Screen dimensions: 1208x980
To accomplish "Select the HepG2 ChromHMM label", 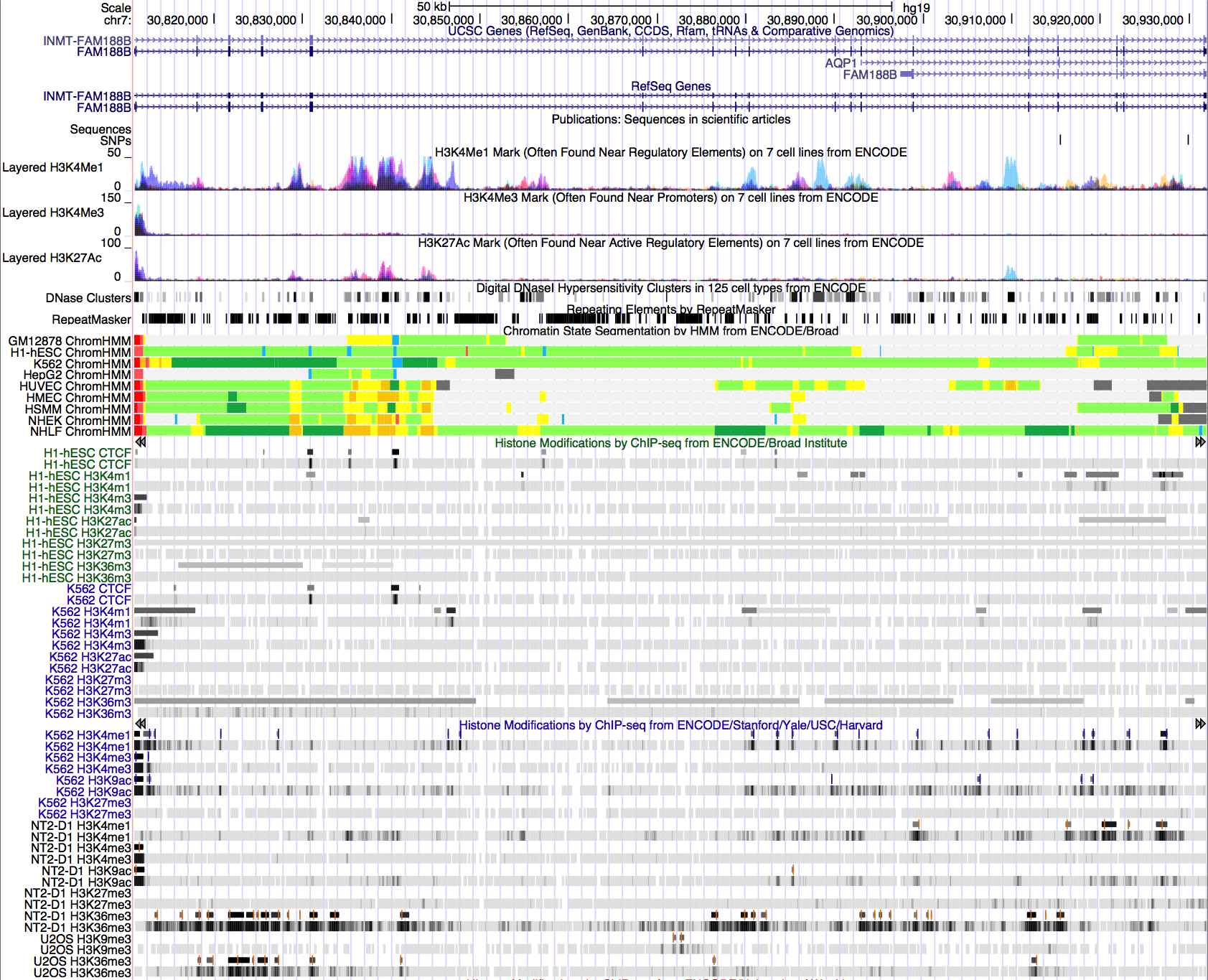I will (x=77, y=375).
